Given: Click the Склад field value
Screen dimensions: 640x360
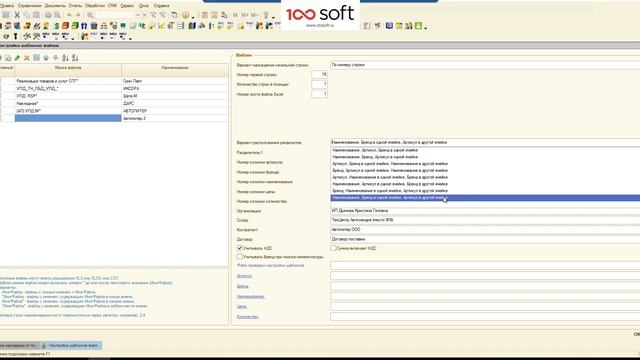Looking at the screenshot, I should pos(485,220).
